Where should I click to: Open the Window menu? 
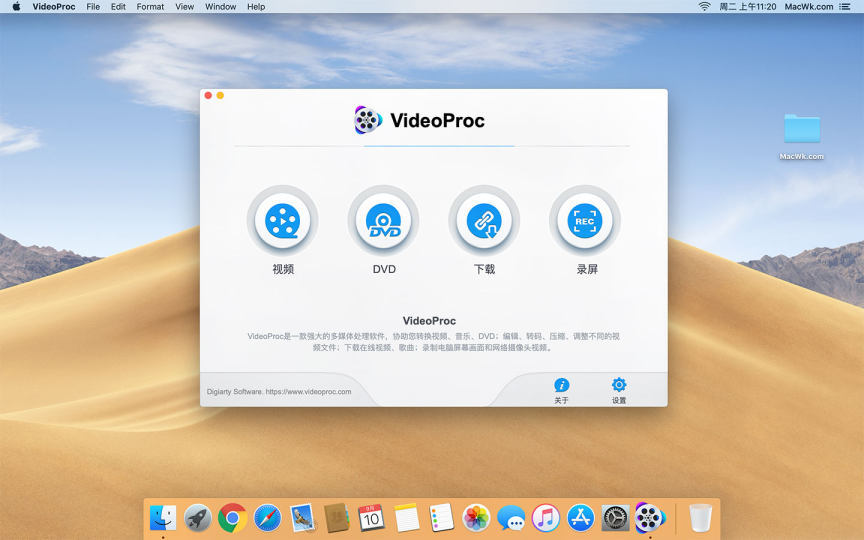point(220,7)
